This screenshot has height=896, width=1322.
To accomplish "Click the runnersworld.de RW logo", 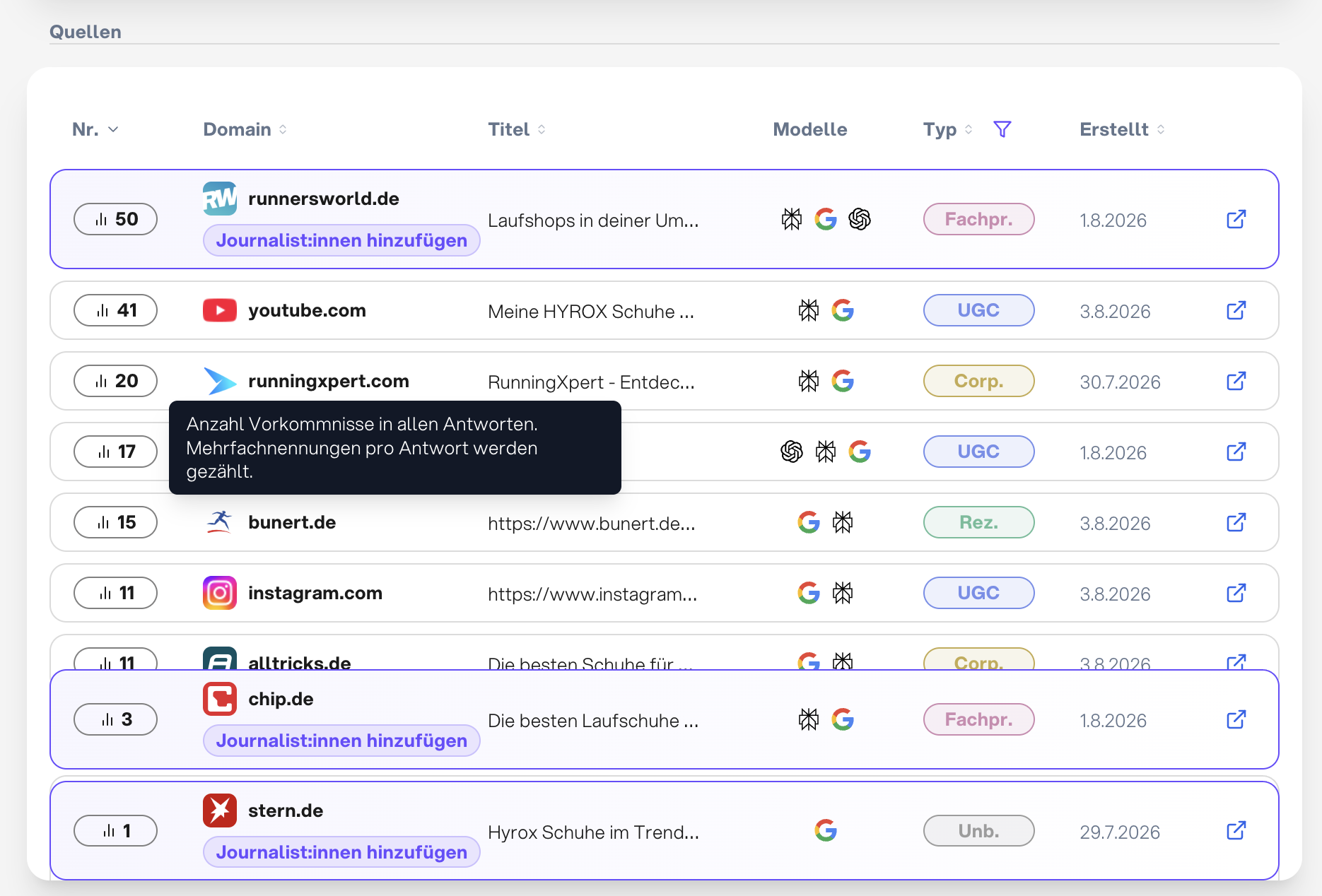I will pyautogui.click(x=220, y=199).
